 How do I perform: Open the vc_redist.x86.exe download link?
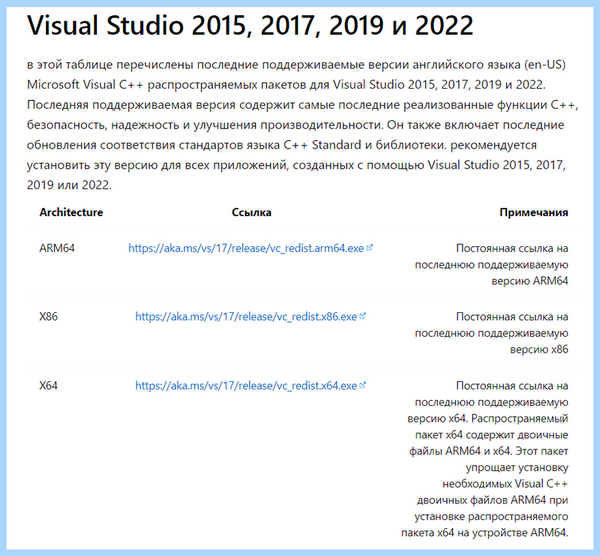point(246,317)
